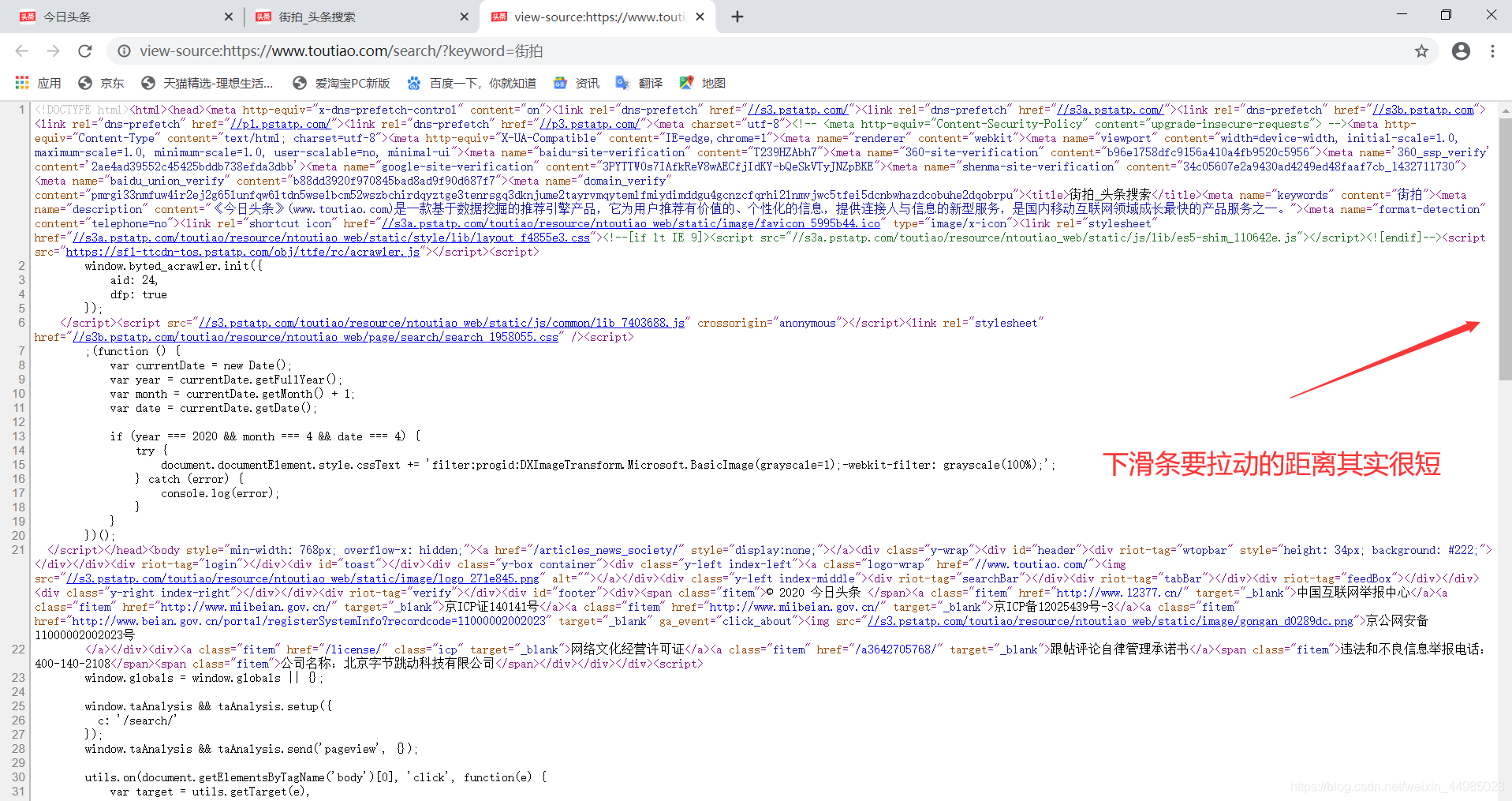The height and width of the screenshot is (801, 1512).
Task: Click the line of code 'var currentDate = new Date();'
Action: [201, 366]
